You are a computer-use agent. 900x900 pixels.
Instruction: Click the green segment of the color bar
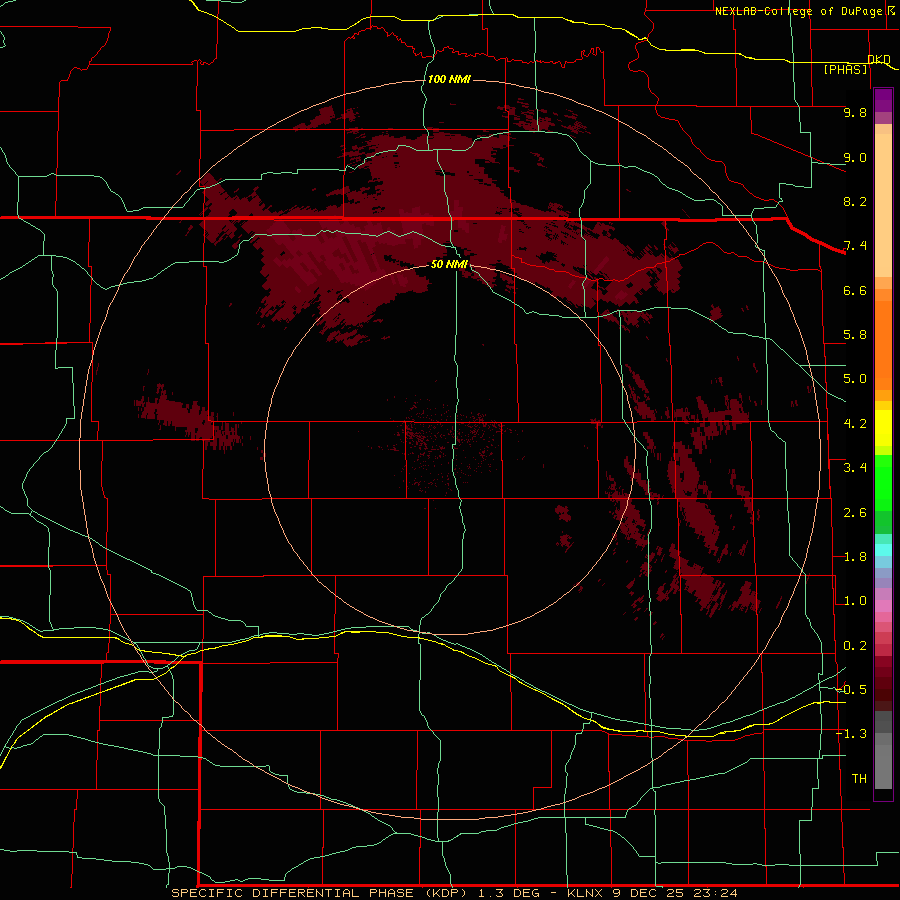883,488
